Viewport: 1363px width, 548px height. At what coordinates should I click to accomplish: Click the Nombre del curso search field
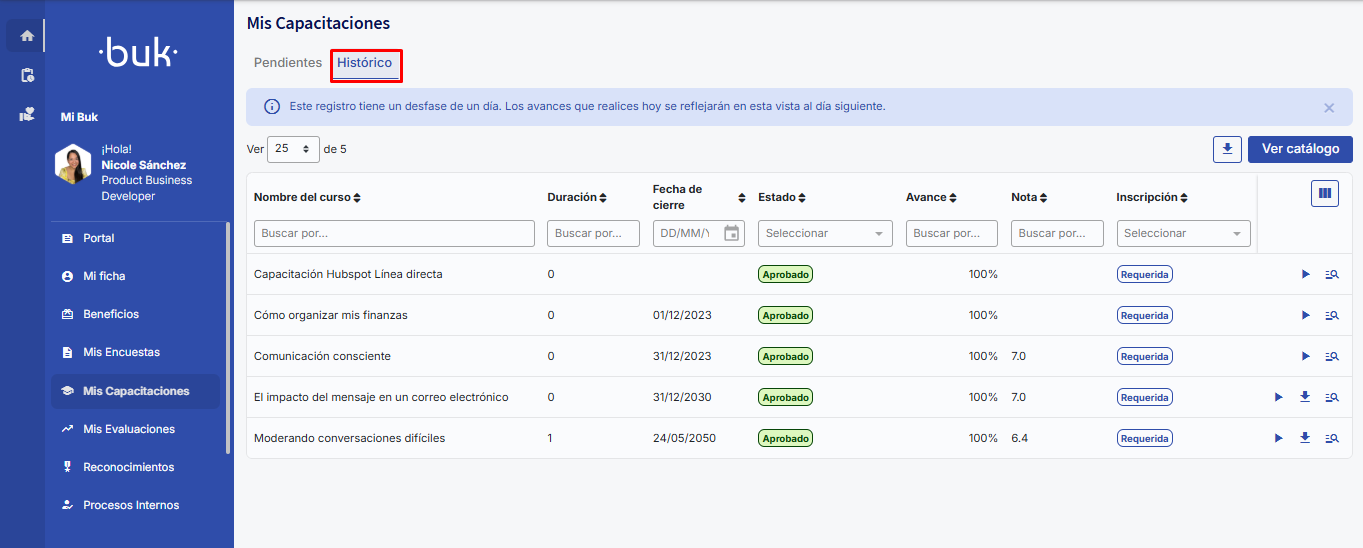pos(394,233)
